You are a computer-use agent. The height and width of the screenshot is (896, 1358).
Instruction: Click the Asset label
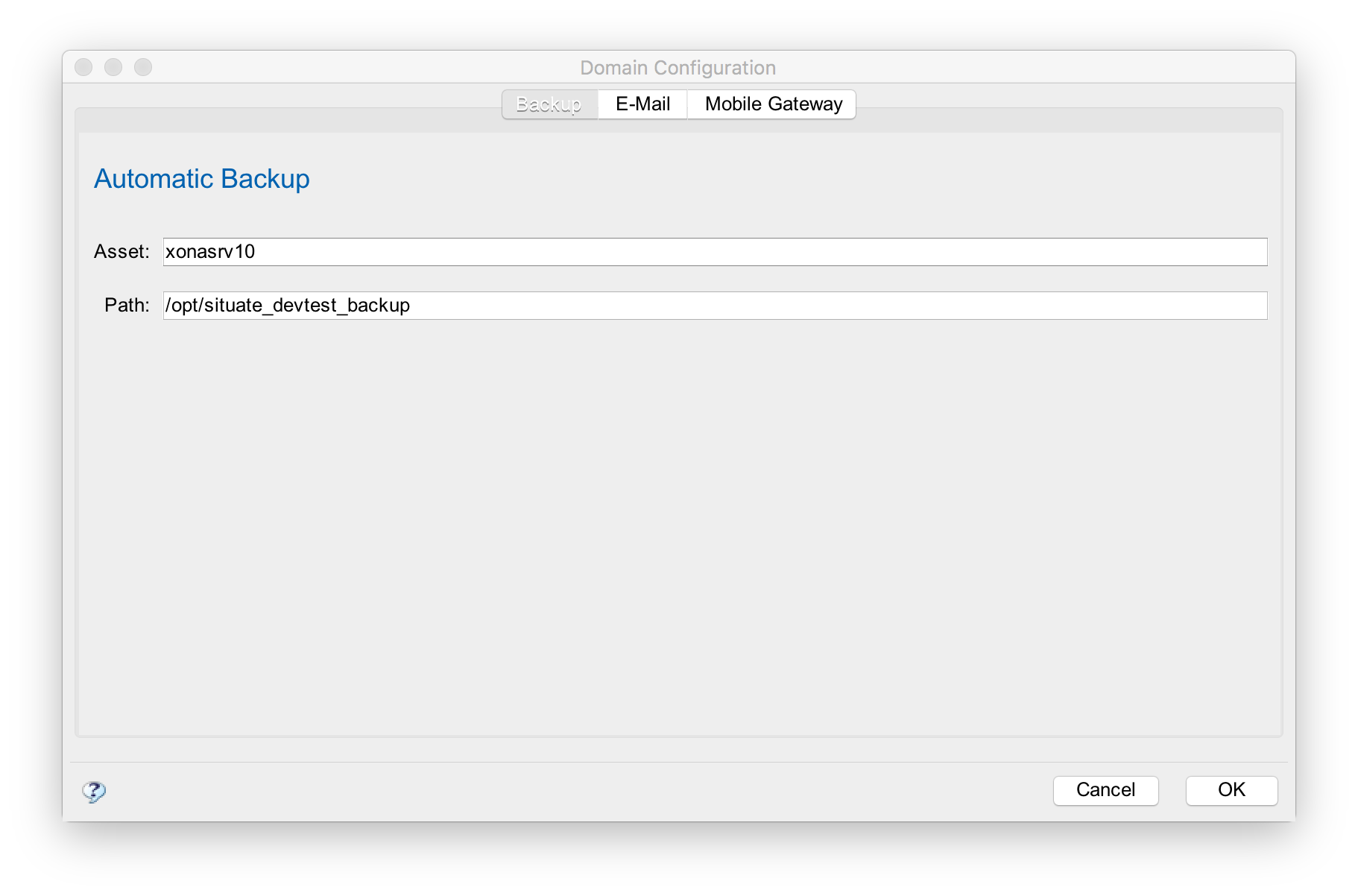click(121, 252)
